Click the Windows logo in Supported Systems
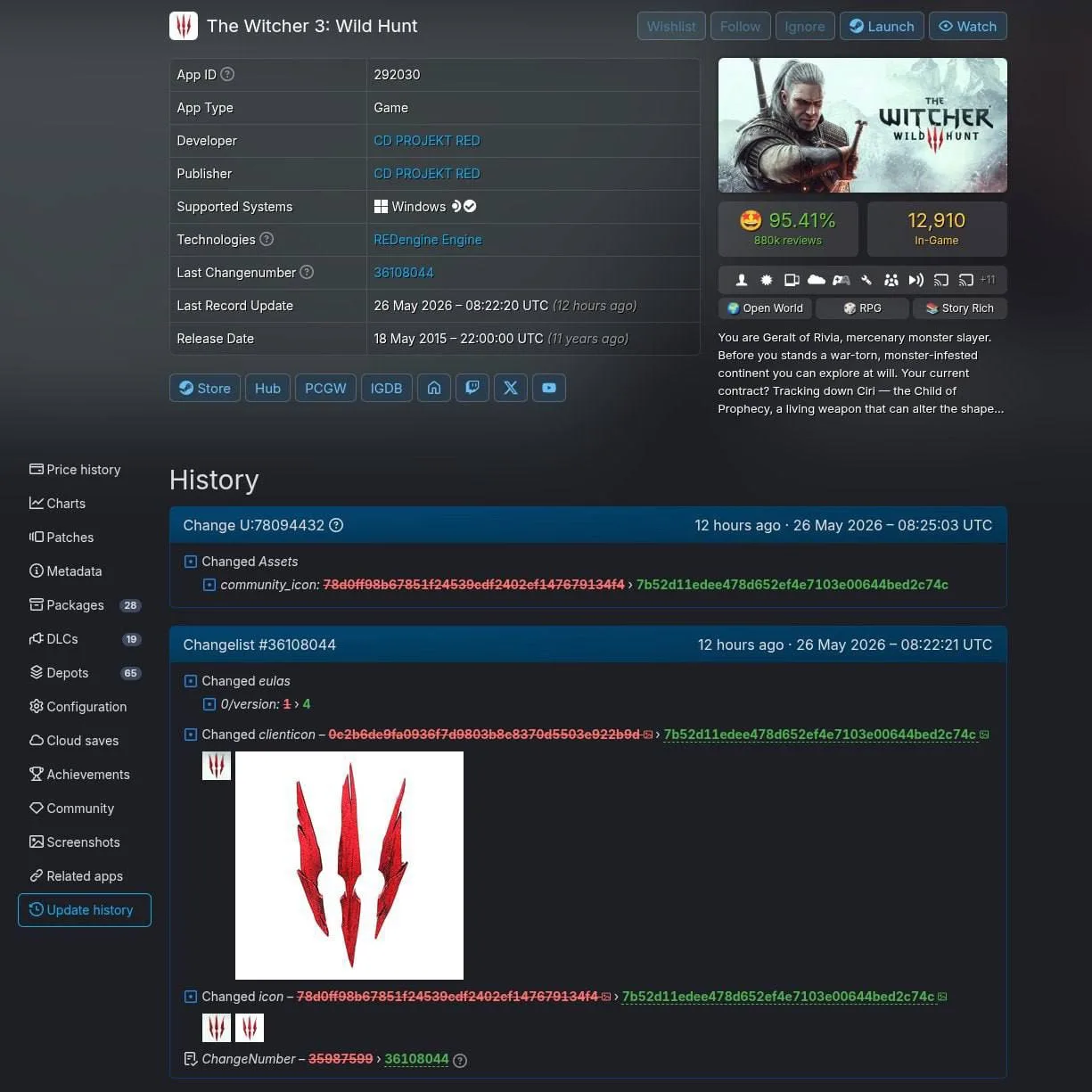The image size is (1092, 1092). click(381, 206)
